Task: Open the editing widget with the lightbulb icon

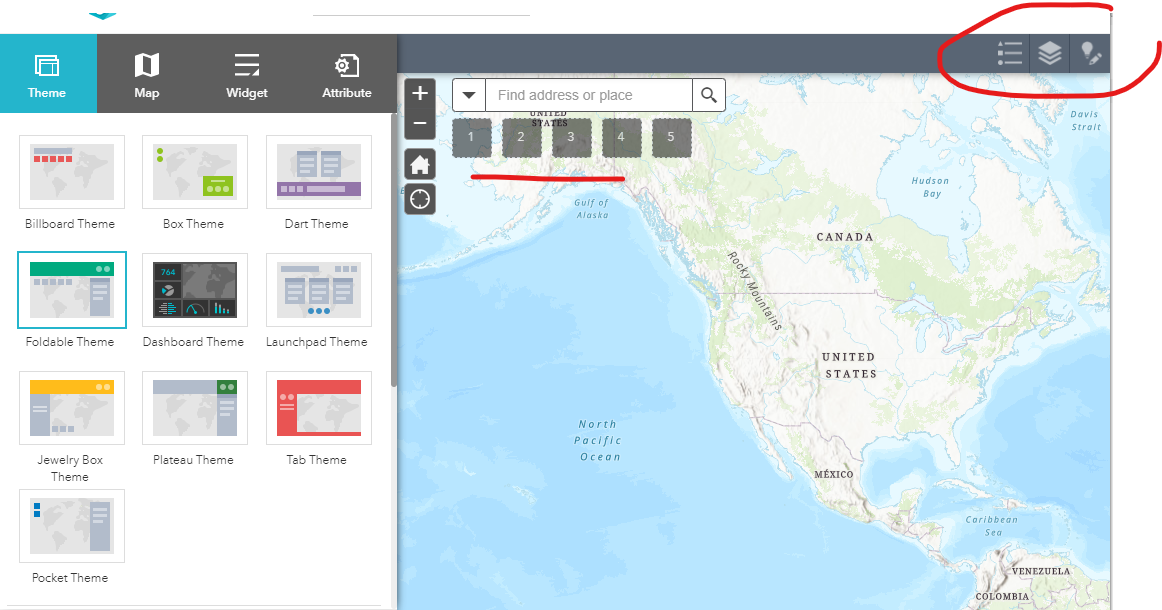Action: pos(1090,54)
